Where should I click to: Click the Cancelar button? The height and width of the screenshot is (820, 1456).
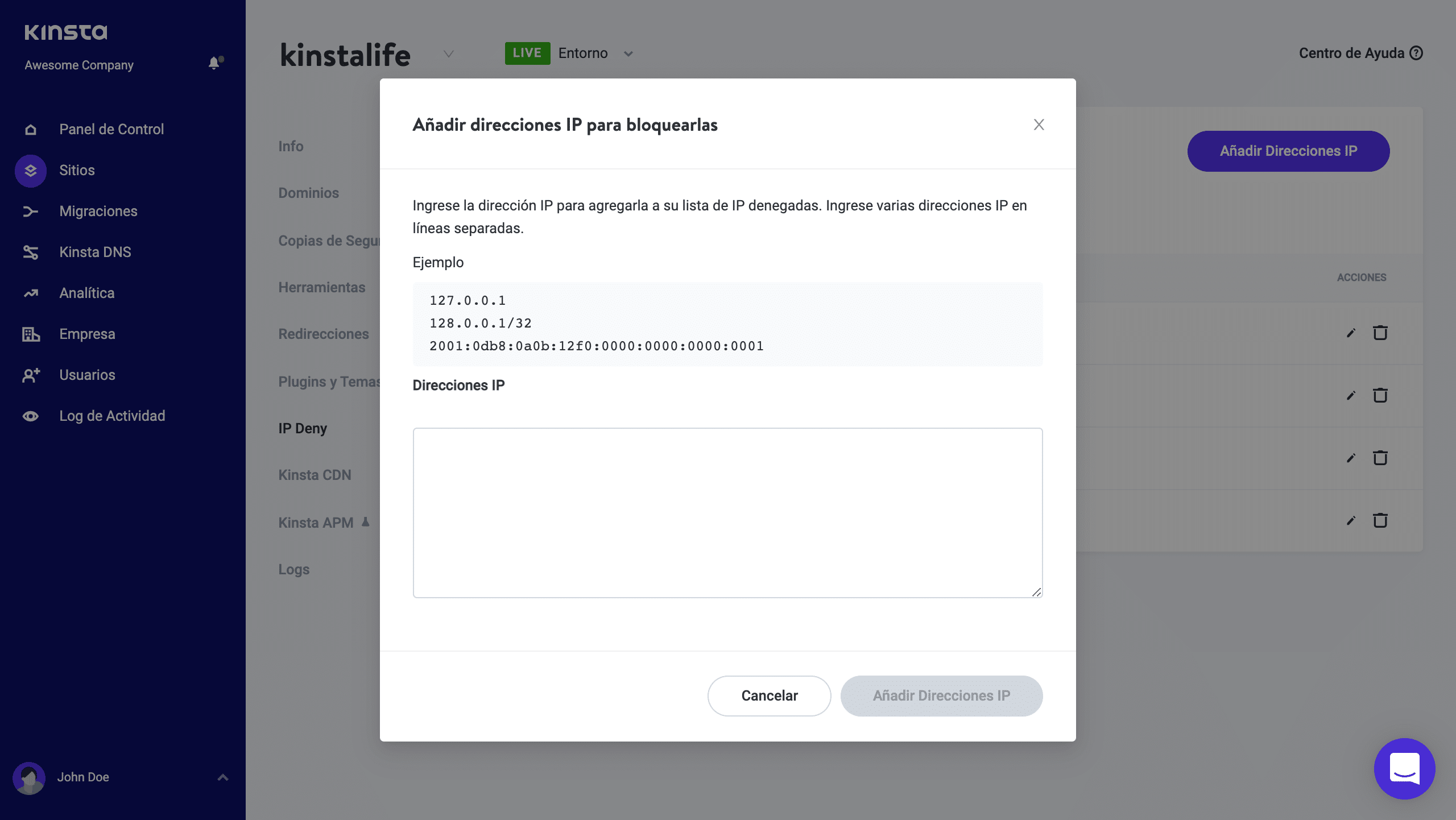769,695
